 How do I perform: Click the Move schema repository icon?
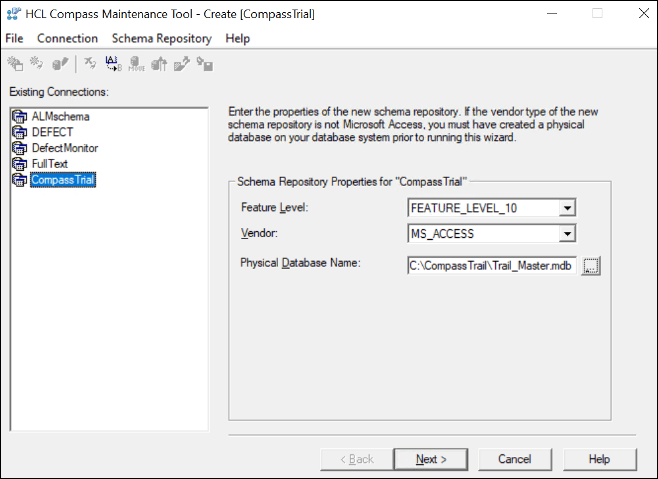(136, 64)
